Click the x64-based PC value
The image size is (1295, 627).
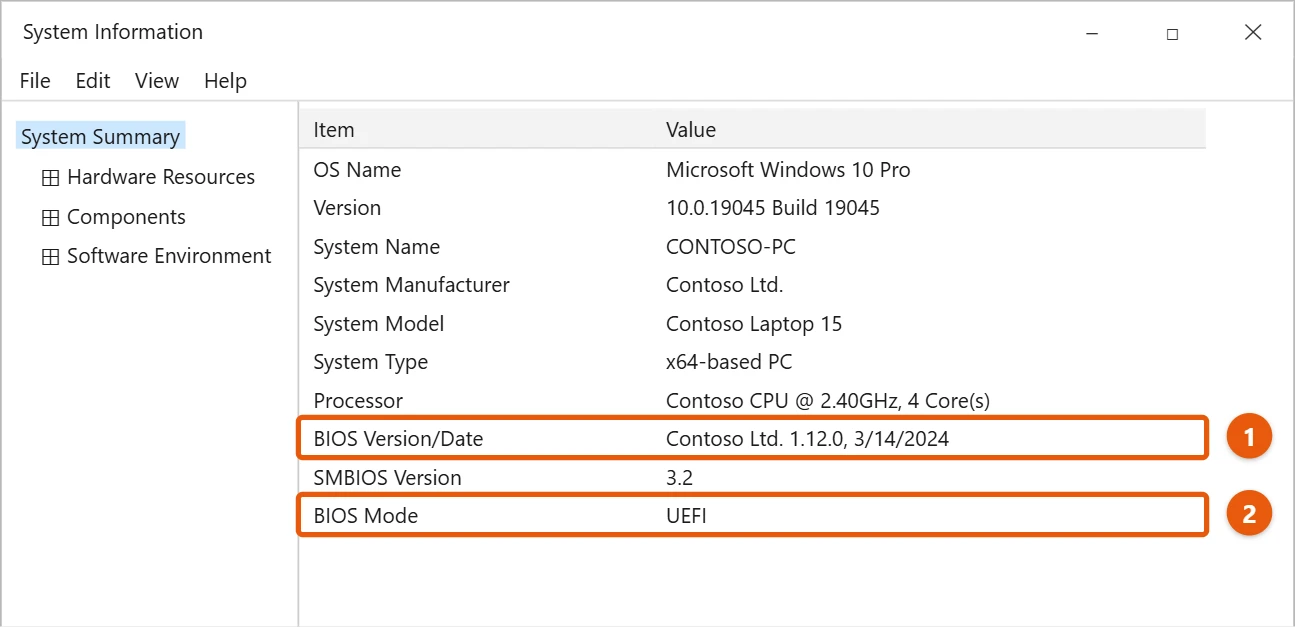point(729,362)
